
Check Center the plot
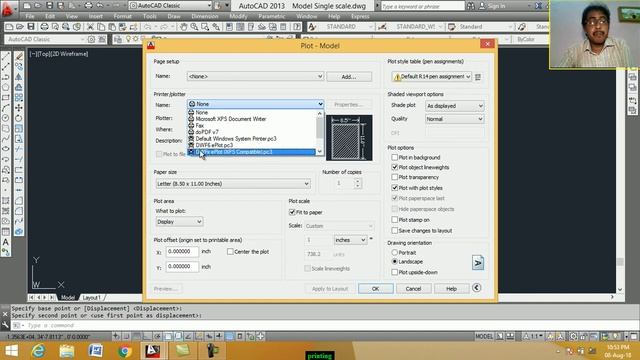pyautogui.click(x=230, y=252)
